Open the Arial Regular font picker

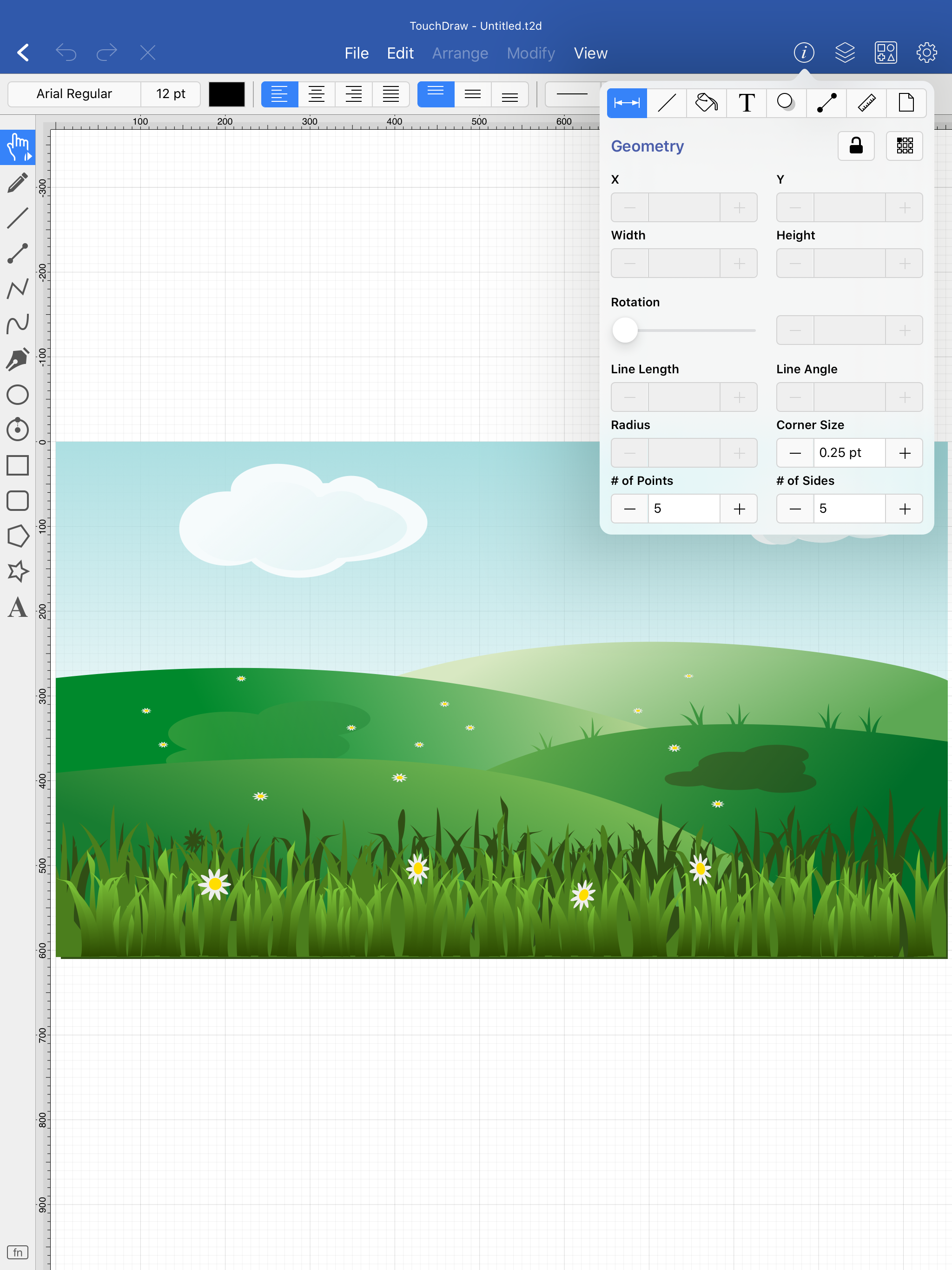tap(74, 94)
